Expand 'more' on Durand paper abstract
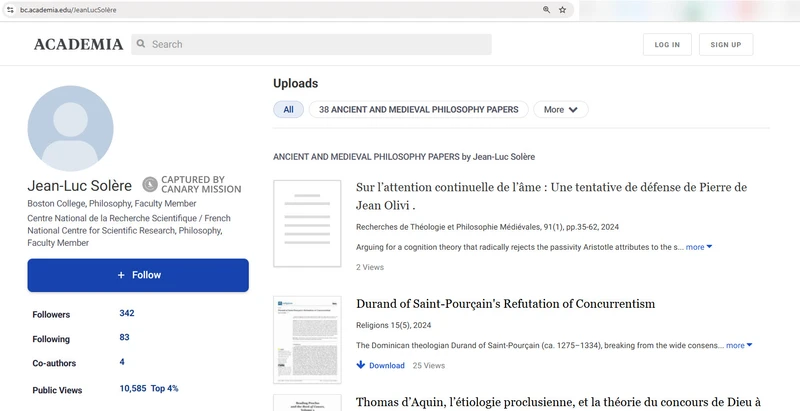The height and width of the screenshot is (411, 800). [x=739, y=346]
